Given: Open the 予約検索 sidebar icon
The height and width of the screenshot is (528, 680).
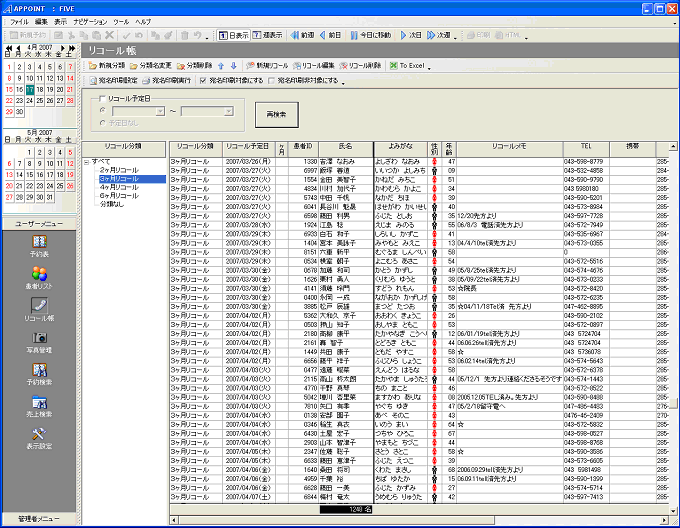Looking at the screenshot, I should 39,374.
